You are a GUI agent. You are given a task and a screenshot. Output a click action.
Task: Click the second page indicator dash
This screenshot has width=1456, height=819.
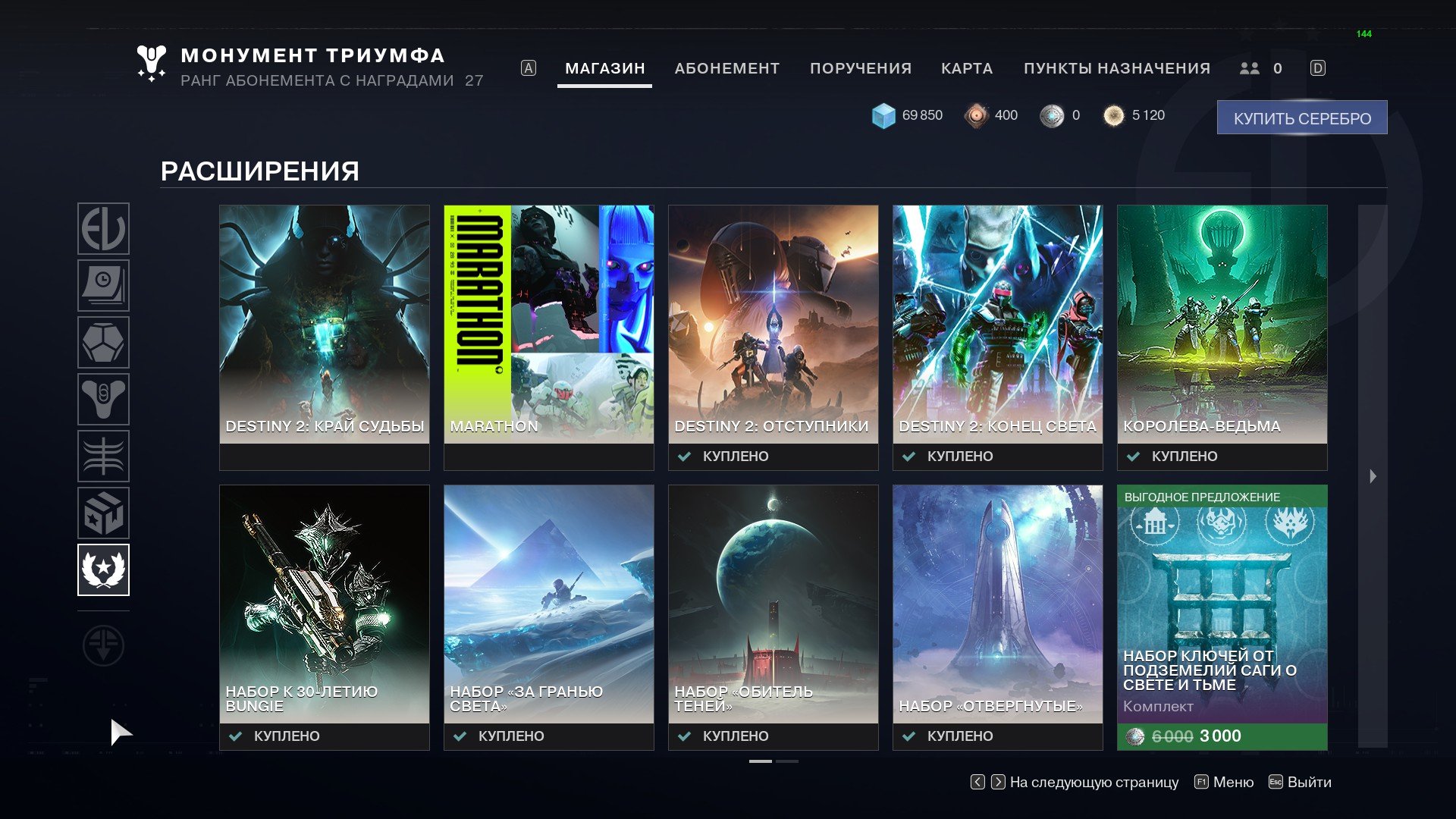(787, 761)
